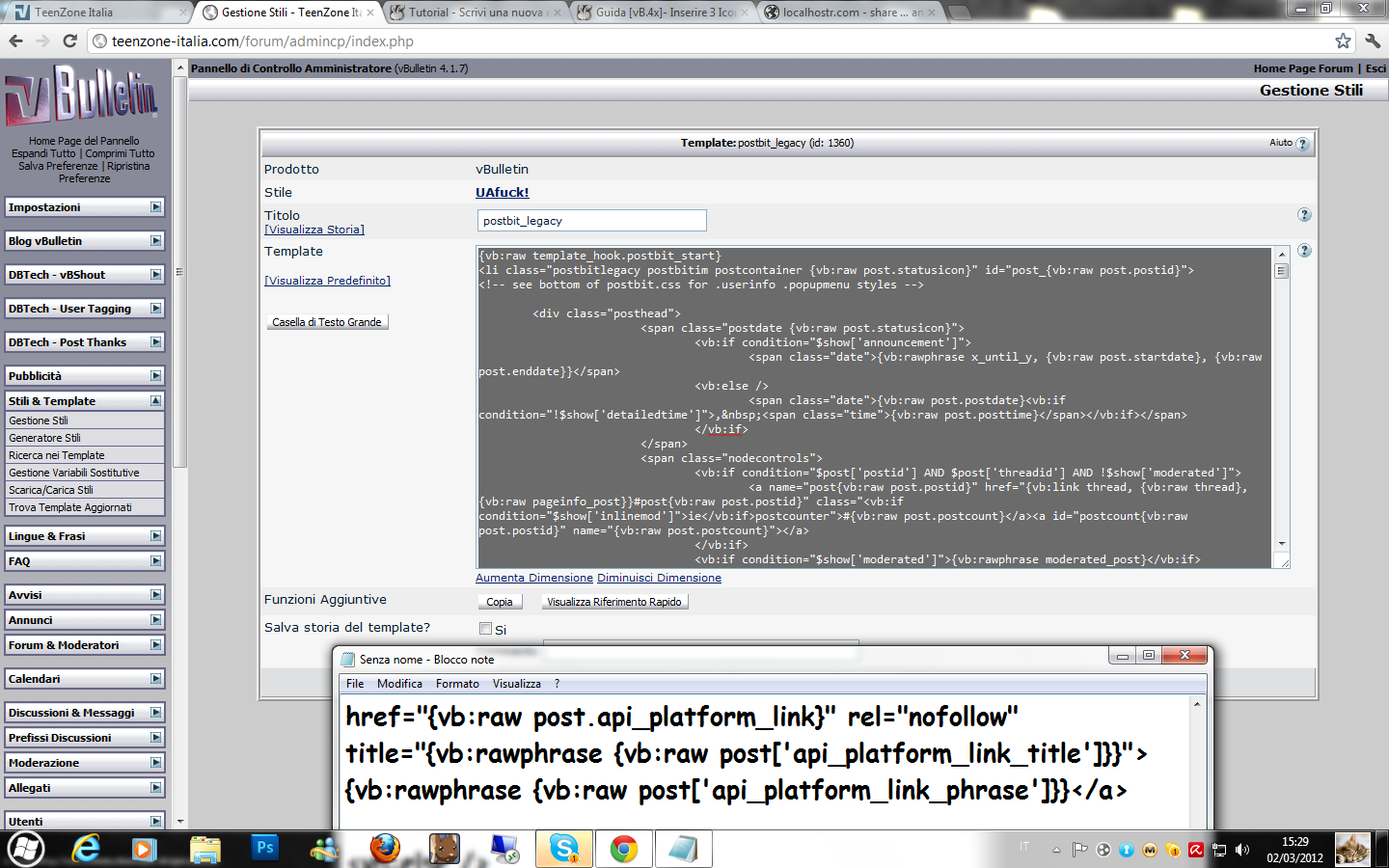Click the Titolo input field

(x=591, y=221)
